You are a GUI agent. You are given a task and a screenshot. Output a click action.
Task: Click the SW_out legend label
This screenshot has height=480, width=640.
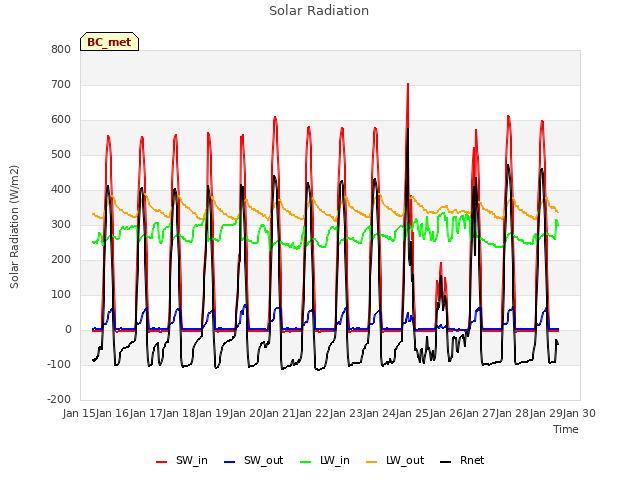[263, 460]
